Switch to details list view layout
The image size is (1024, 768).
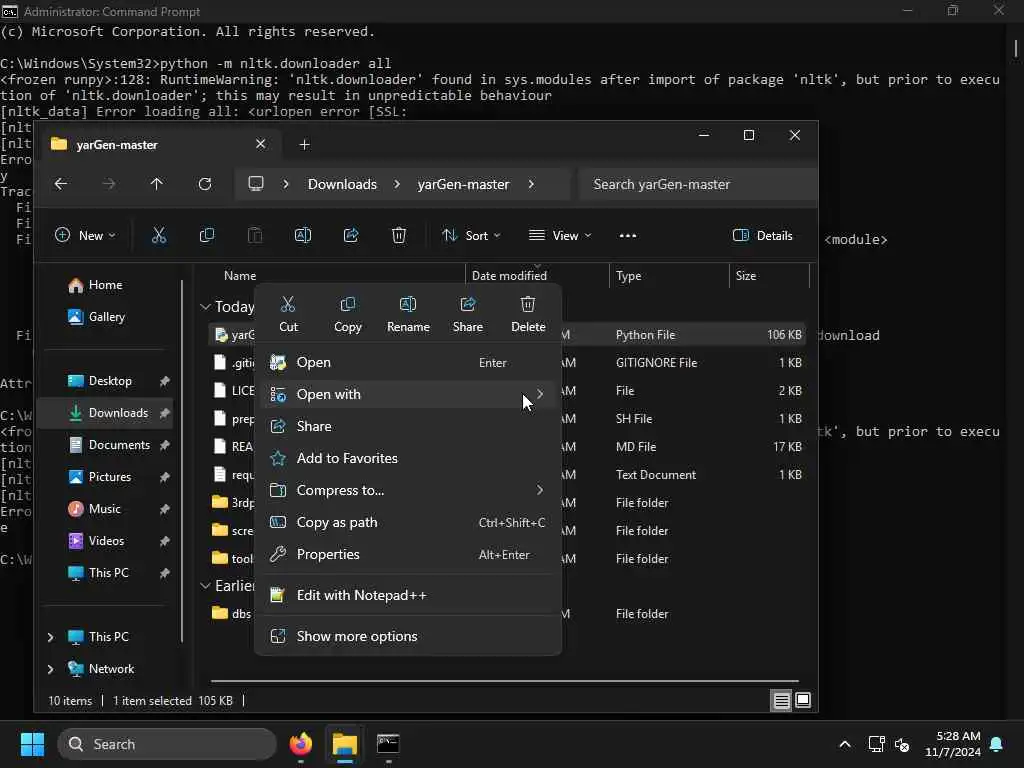coord(782,701)
